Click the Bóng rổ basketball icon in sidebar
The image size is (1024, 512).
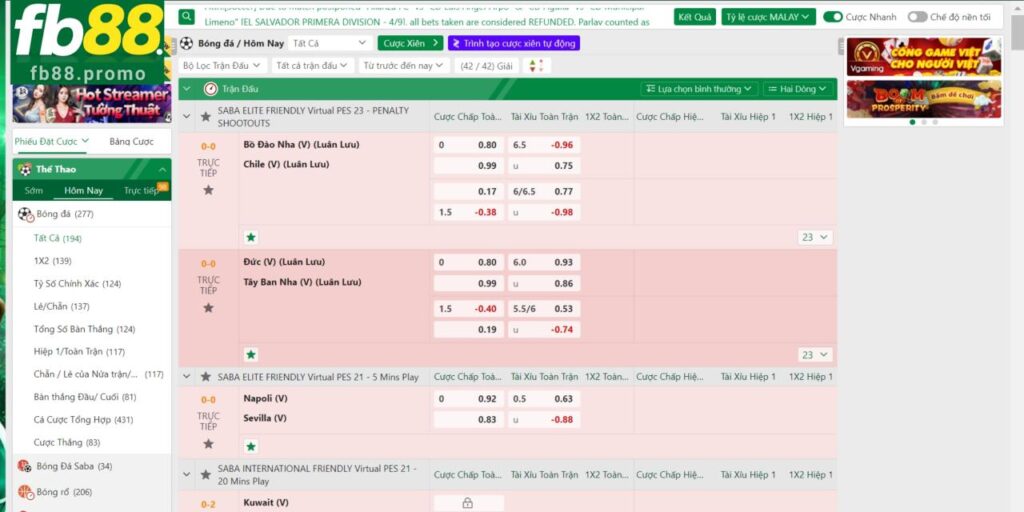[25, 492]
